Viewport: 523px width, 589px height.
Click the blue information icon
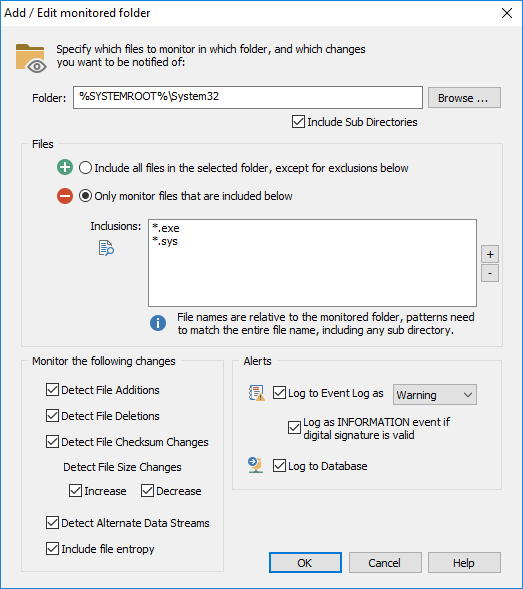158,323
